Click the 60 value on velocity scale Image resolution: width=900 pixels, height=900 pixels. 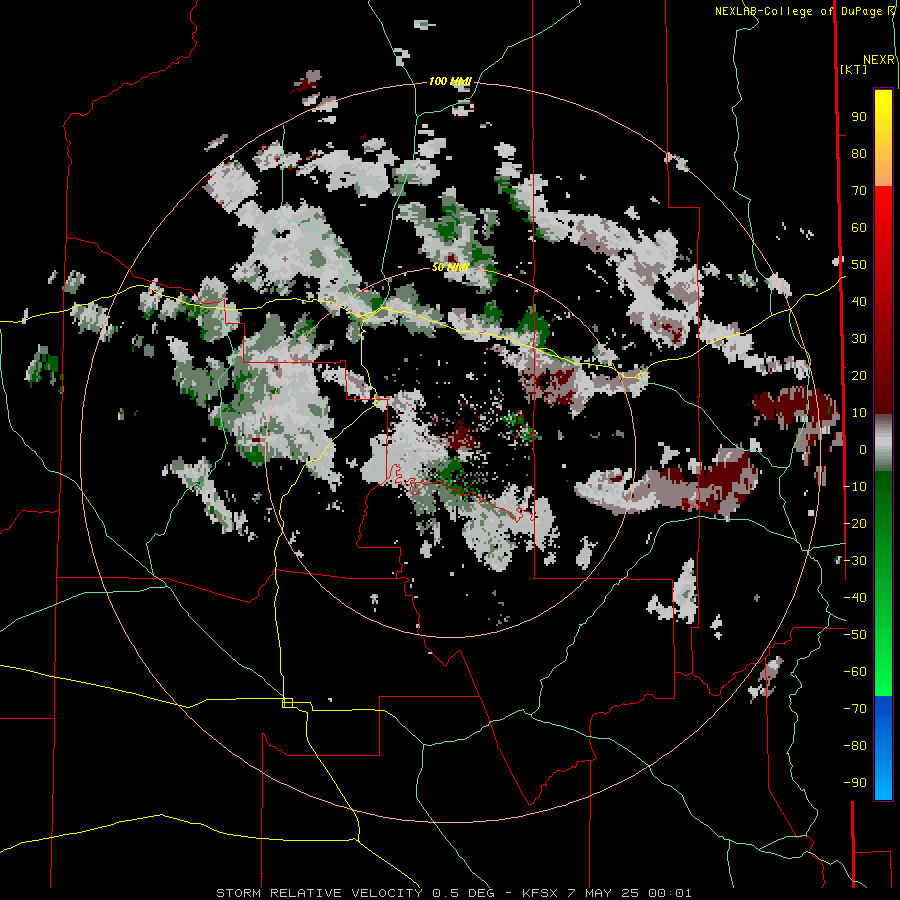[859, 228]
